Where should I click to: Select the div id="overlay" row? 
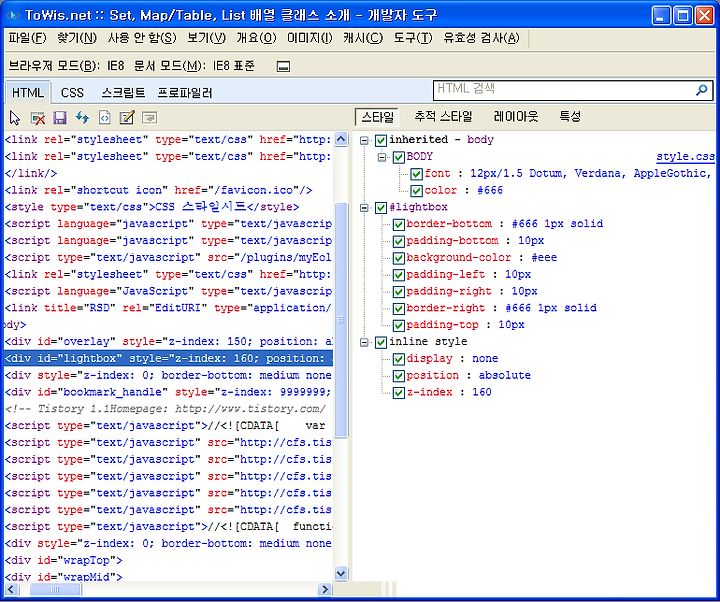(169, 342)
